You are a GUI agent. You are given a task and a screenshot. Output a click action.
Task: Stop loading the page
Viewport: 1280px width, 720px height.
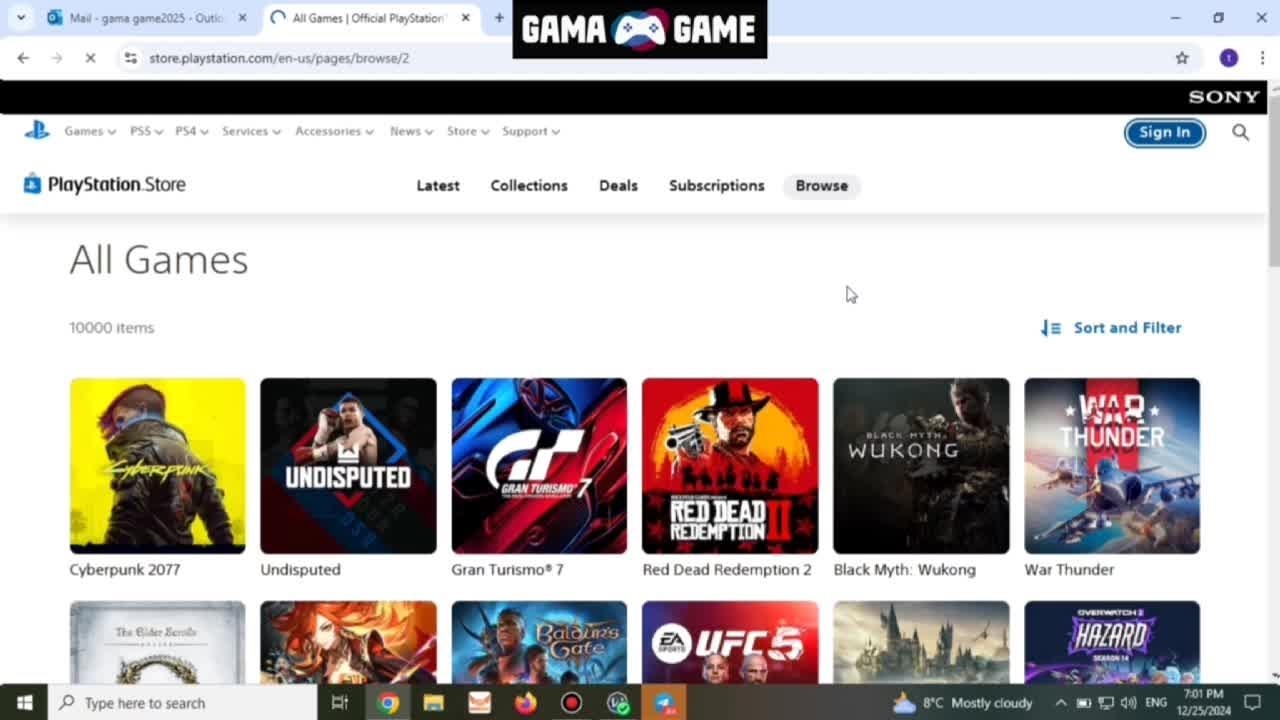(90, 58)
